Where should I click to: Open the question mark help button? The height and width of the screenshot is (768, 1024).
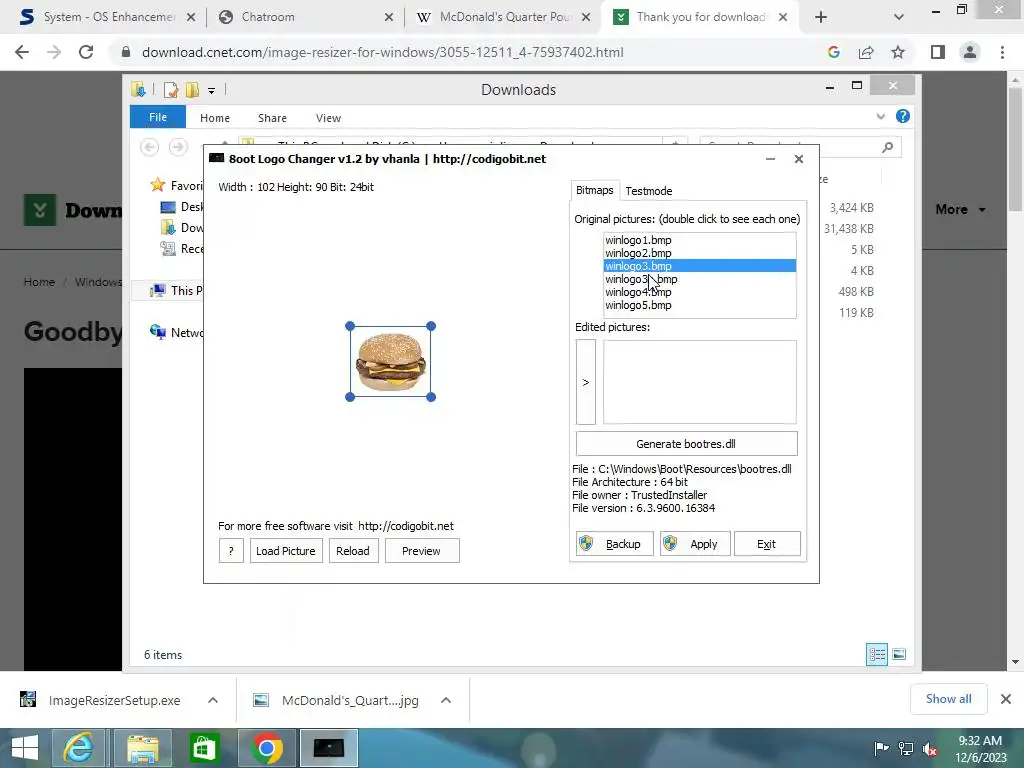(231, 551)
